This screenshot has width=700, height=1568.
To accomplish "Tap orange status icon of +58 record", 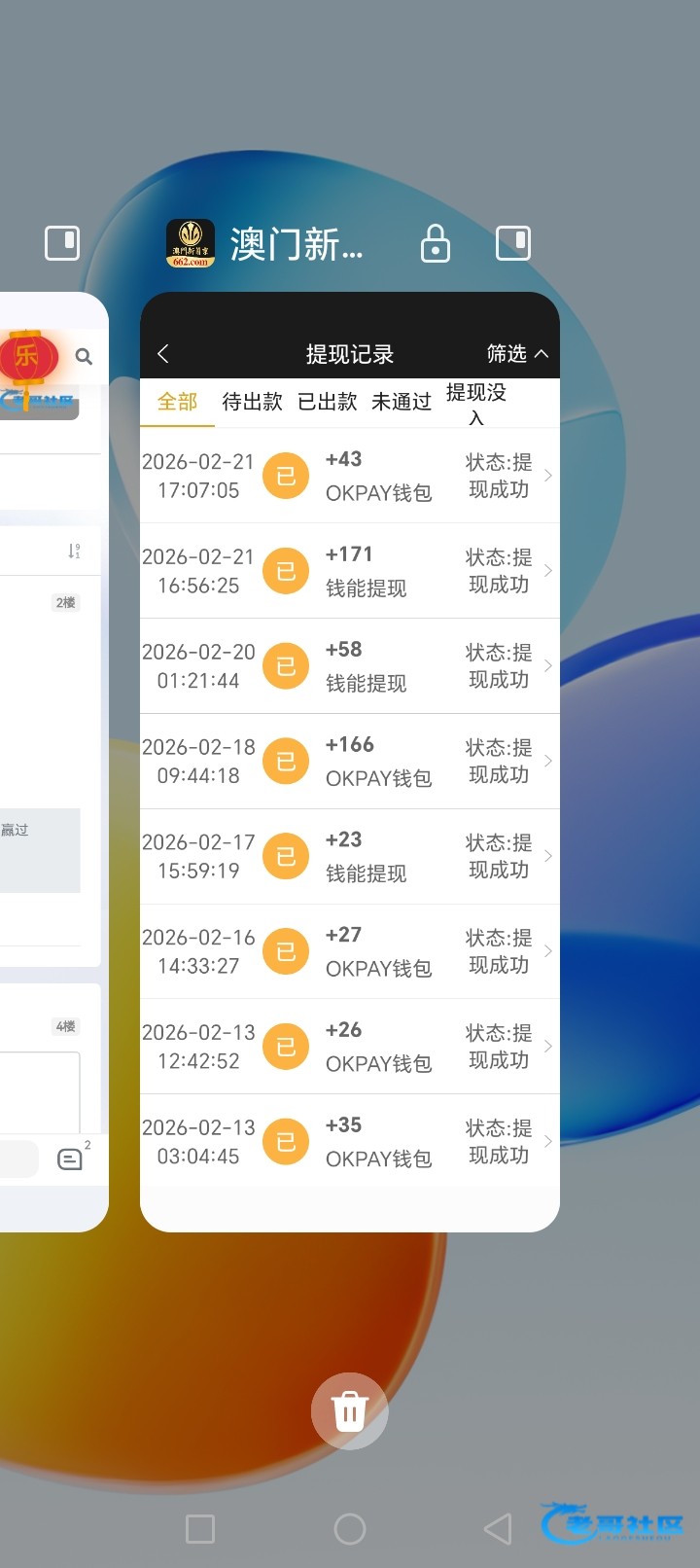I will pos(286,666).
